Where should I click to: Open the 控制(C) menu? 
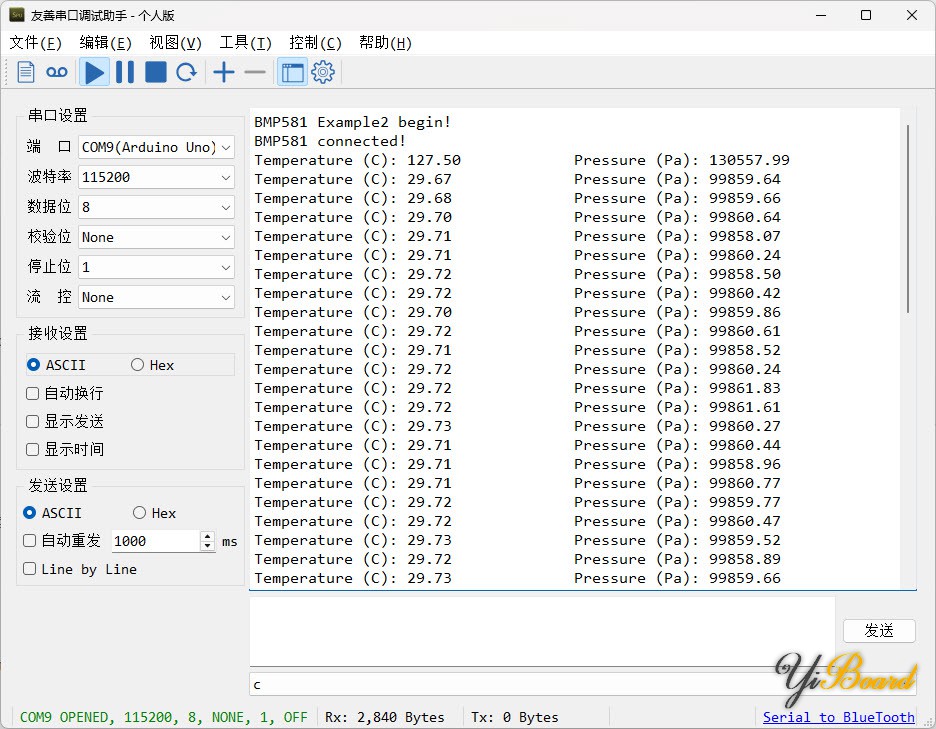[x=315, y=42]
